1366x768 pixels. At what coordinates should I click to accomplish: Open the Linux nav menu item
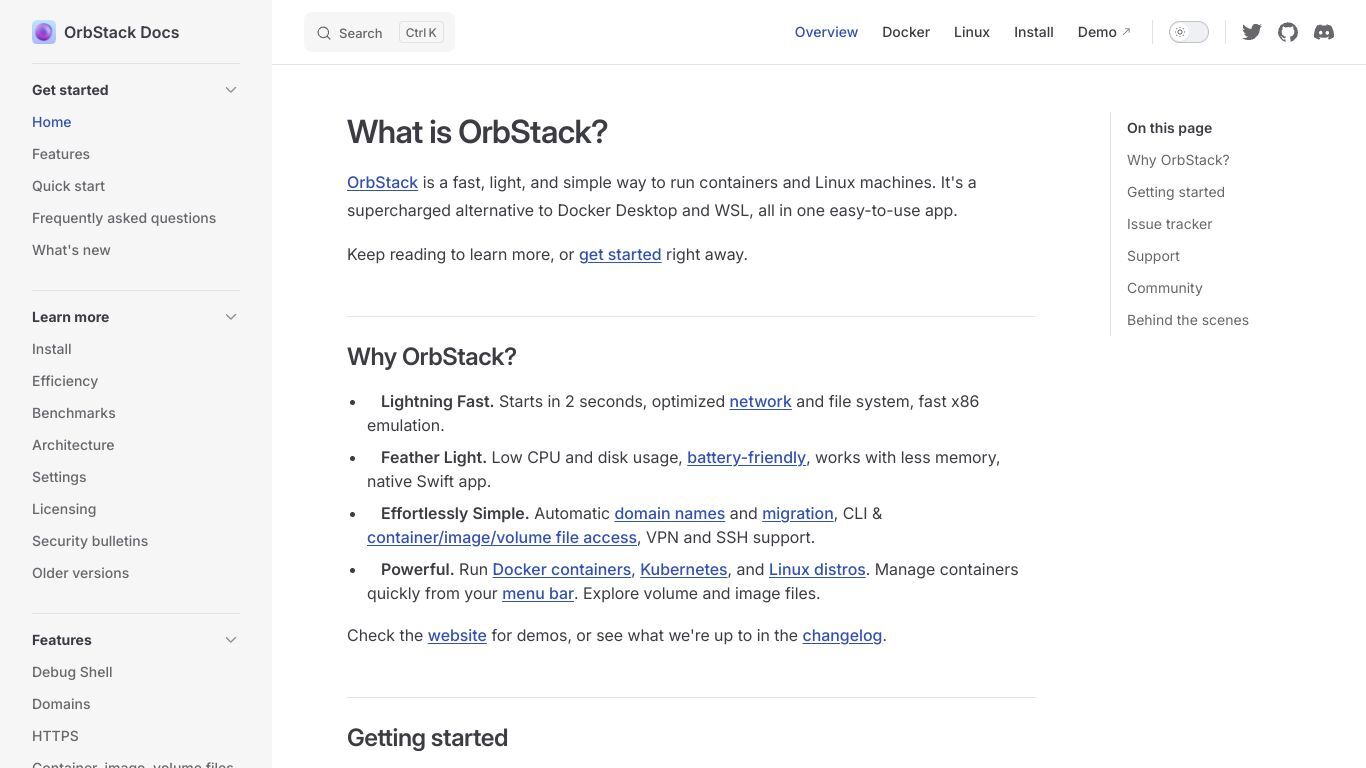(x=972, y=32)
